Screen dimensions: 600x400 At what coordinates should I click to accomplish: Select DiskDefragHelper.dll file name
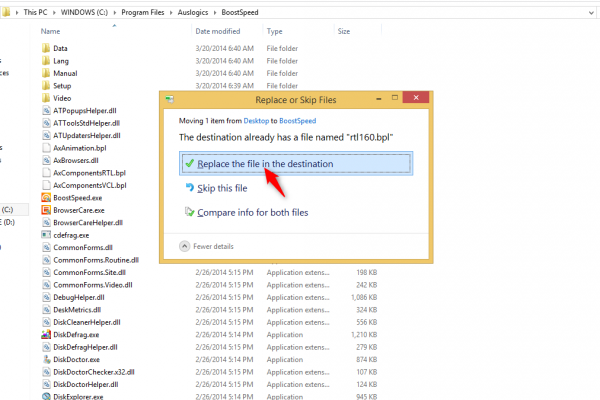(85, 347)
